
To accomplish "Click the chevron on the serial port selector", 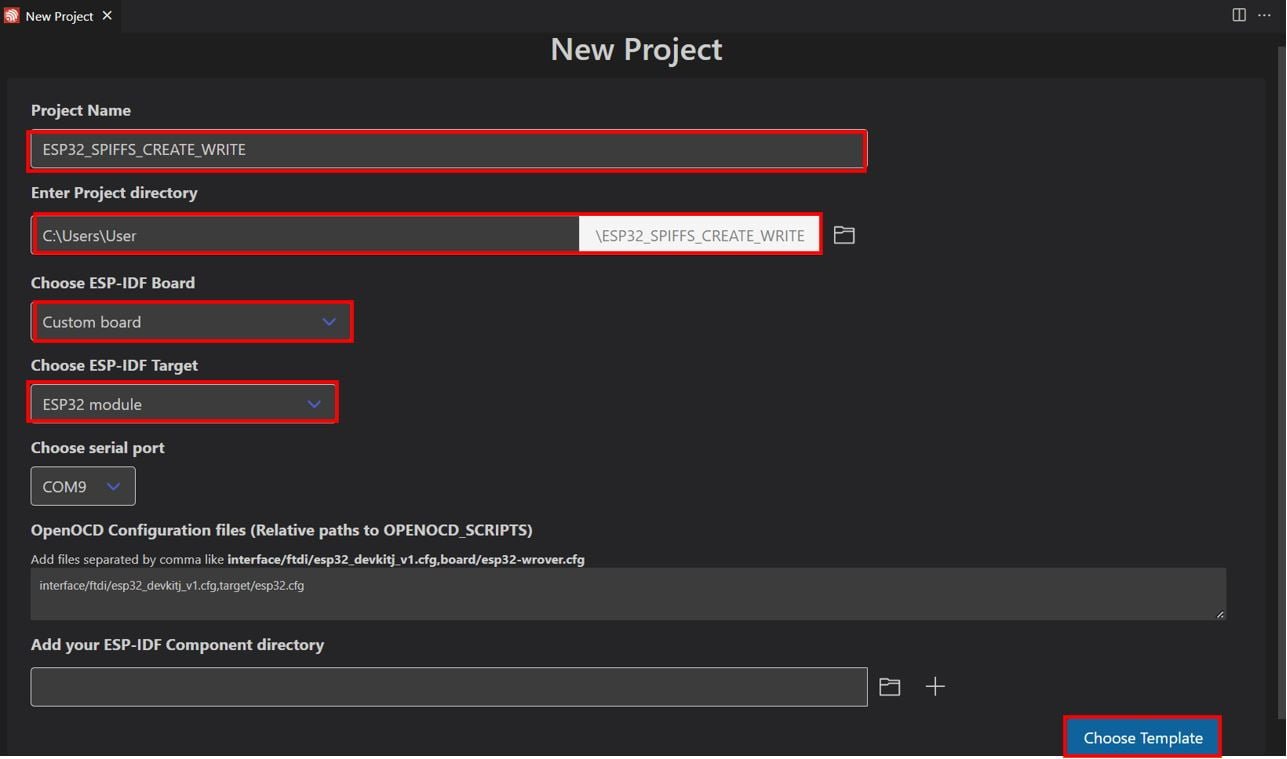I will (x=113, y=486).
